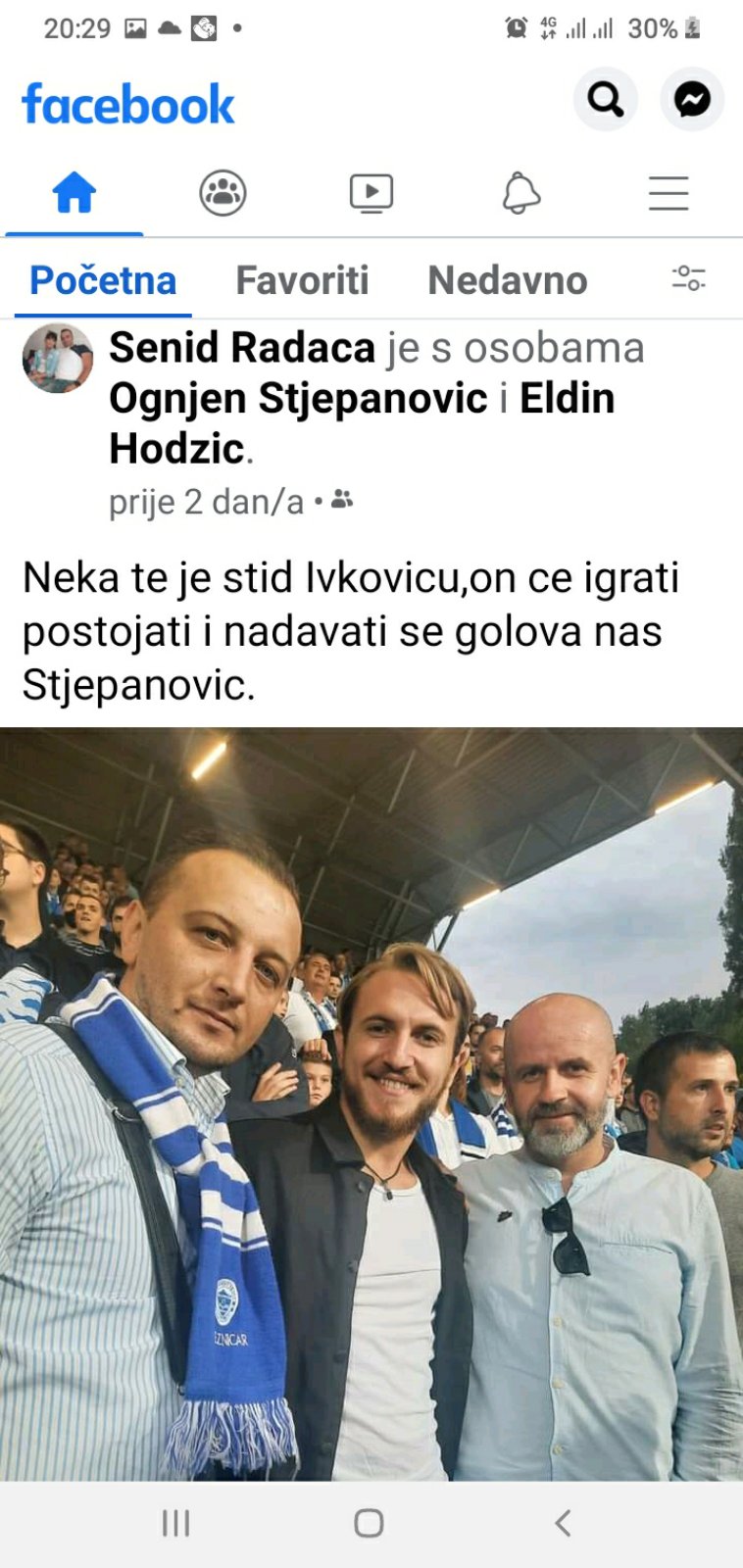Open Ognjen Stjepanovic tagged profile
The width and height of the screenshot is (743, 1568).
coord(298,399)
